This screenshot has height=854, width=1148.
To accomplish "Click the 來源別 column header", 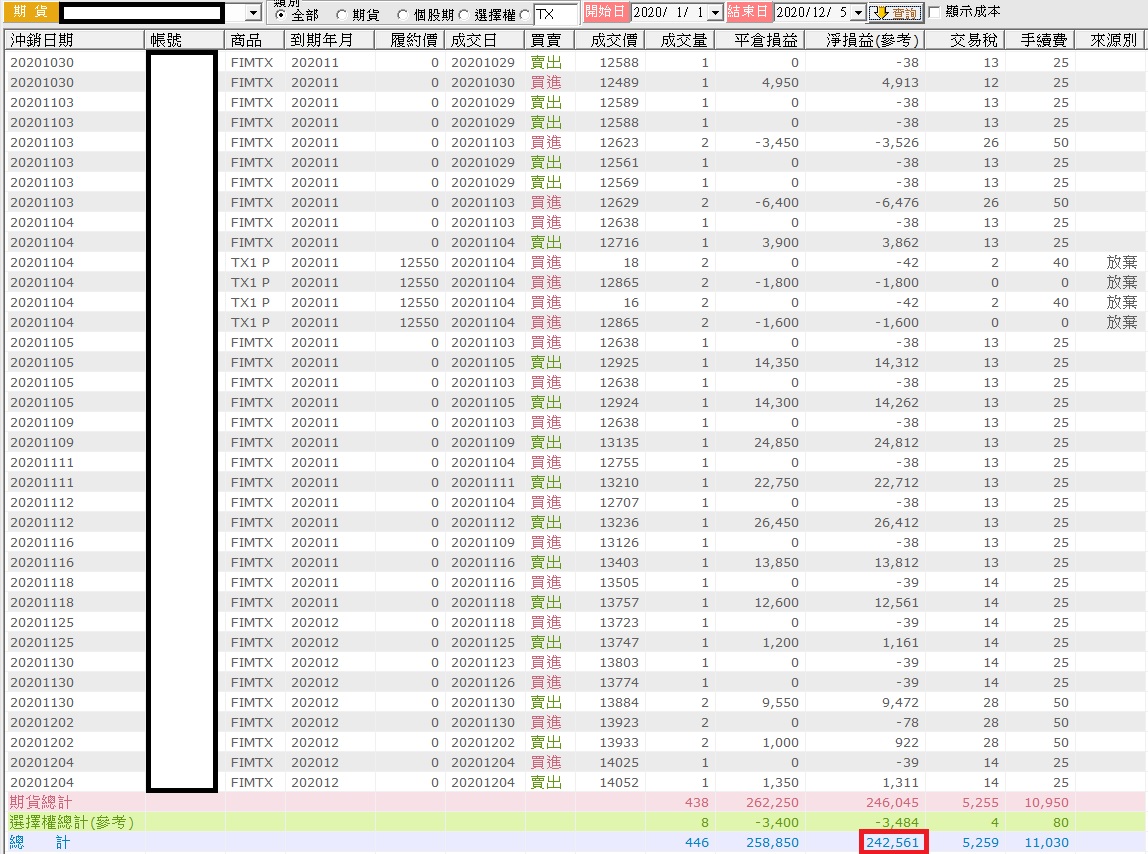I will coord(1111,40).
